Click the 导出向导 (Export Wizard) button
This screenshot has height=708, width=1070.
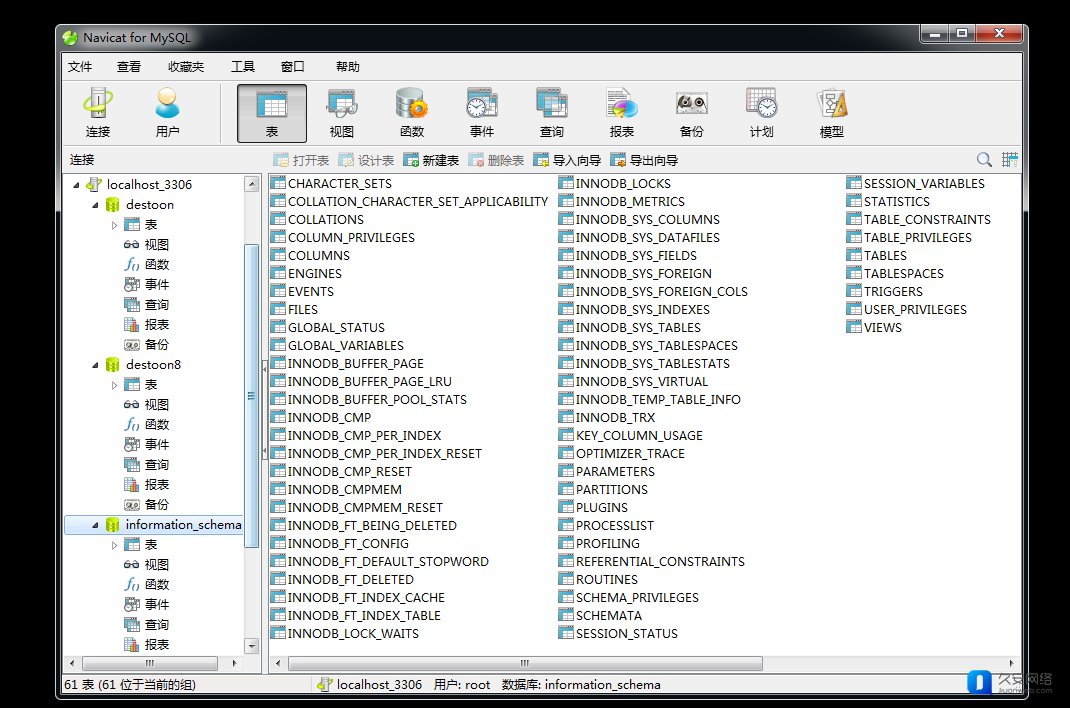644,160
